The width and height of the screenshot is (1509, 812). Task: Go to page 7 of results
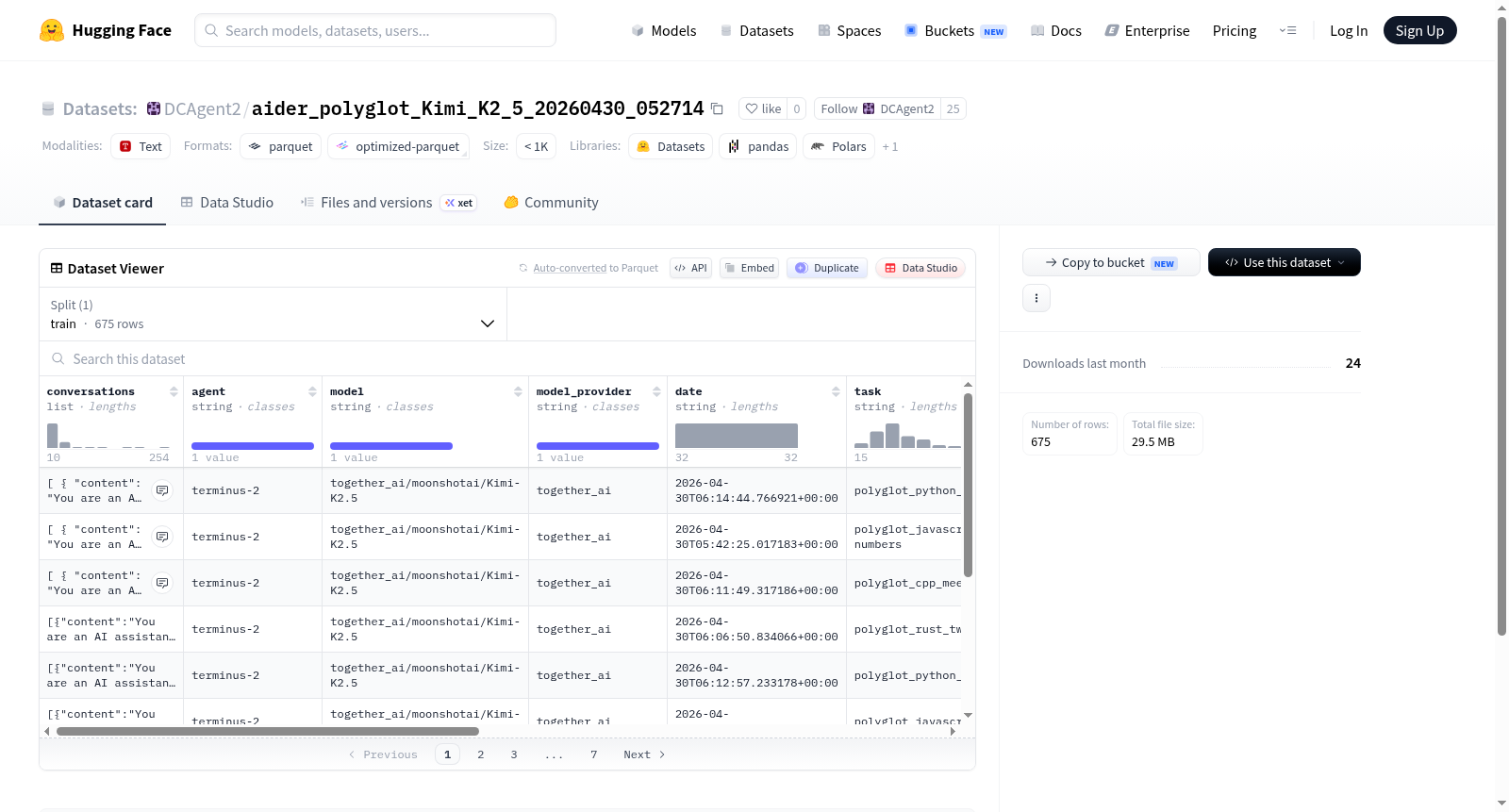pyautogui.click(x=594, y=754)
